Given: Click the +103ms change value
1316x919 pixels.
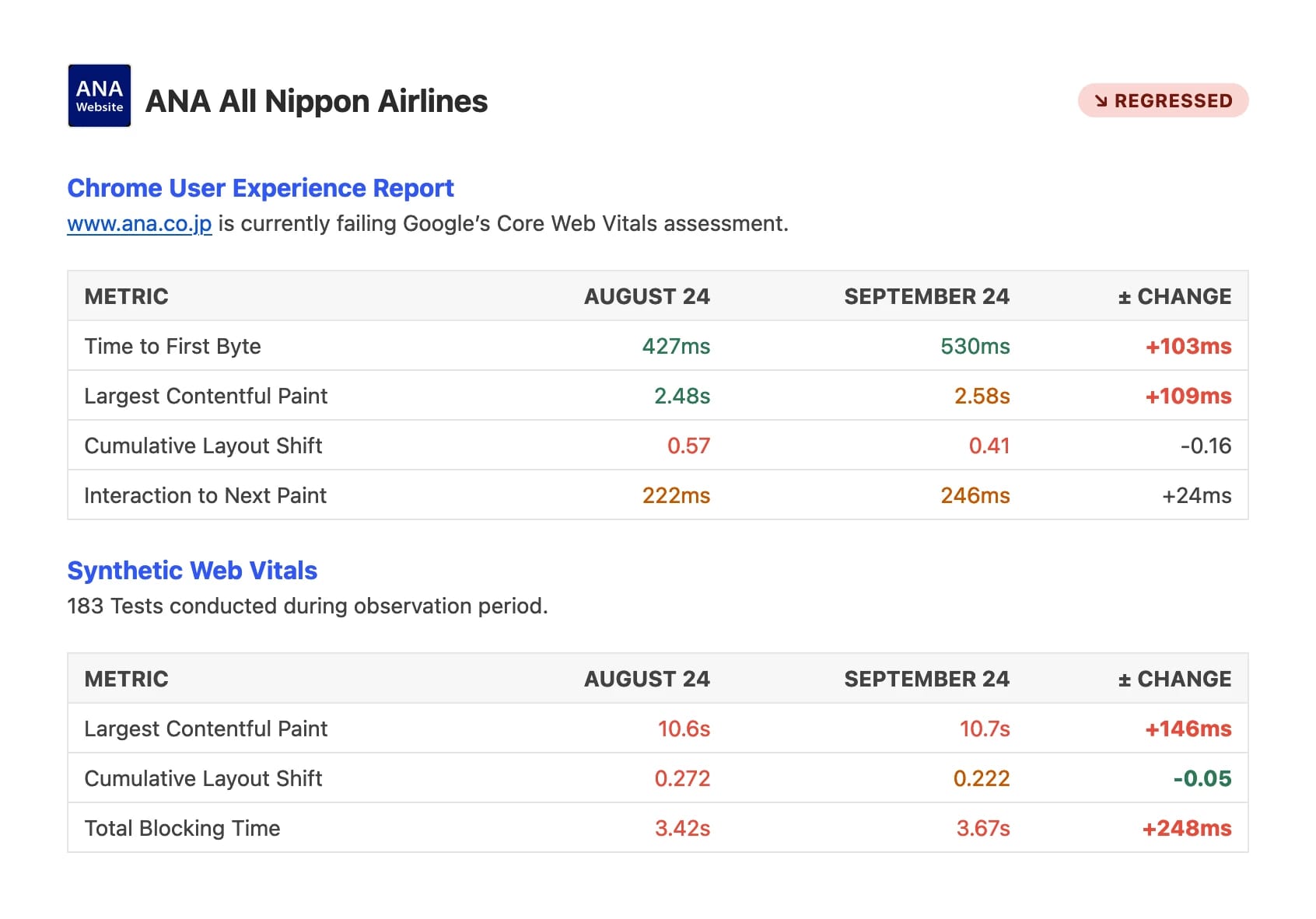Looking at the screenshot, I should [1188, 347].
